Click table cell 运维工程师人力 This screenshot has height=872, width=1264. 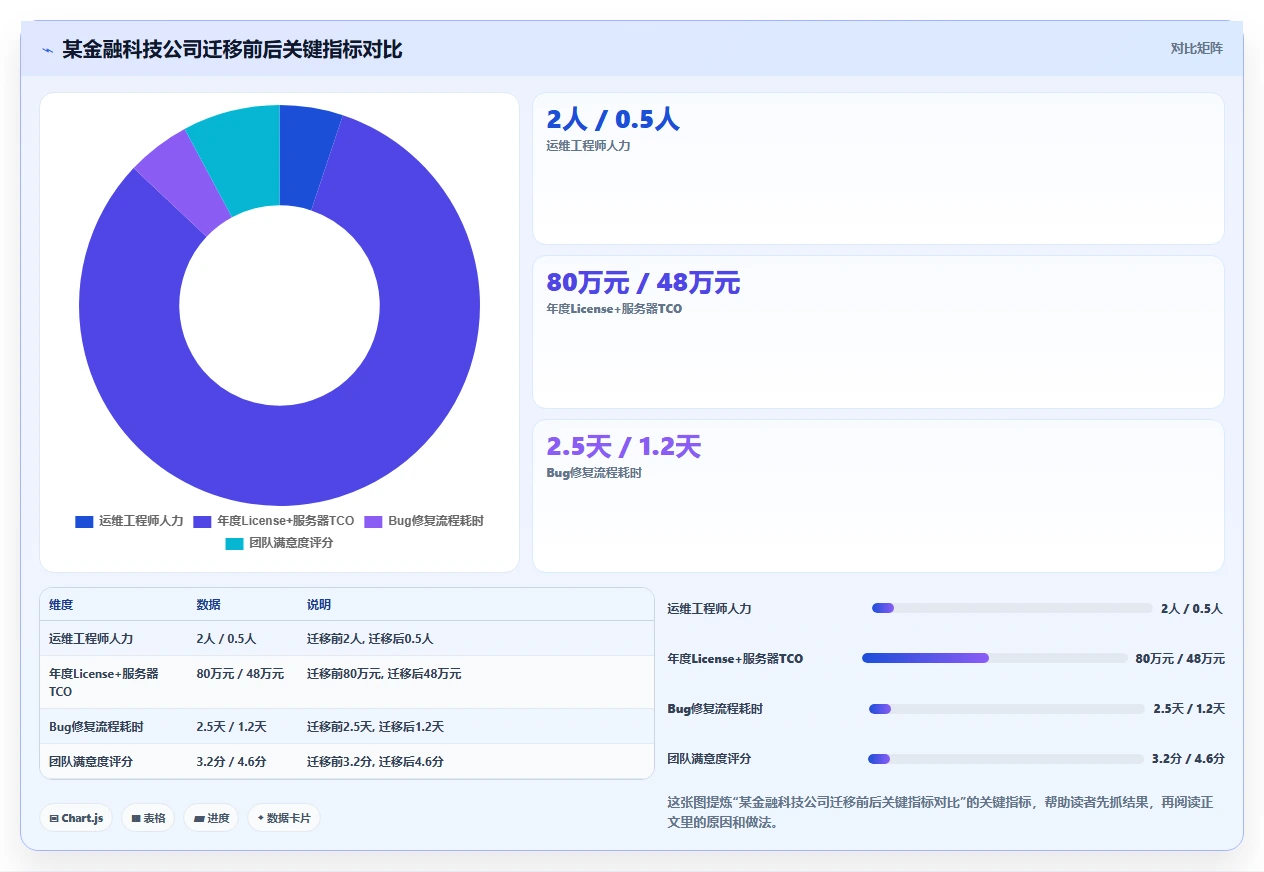(91, 638)
